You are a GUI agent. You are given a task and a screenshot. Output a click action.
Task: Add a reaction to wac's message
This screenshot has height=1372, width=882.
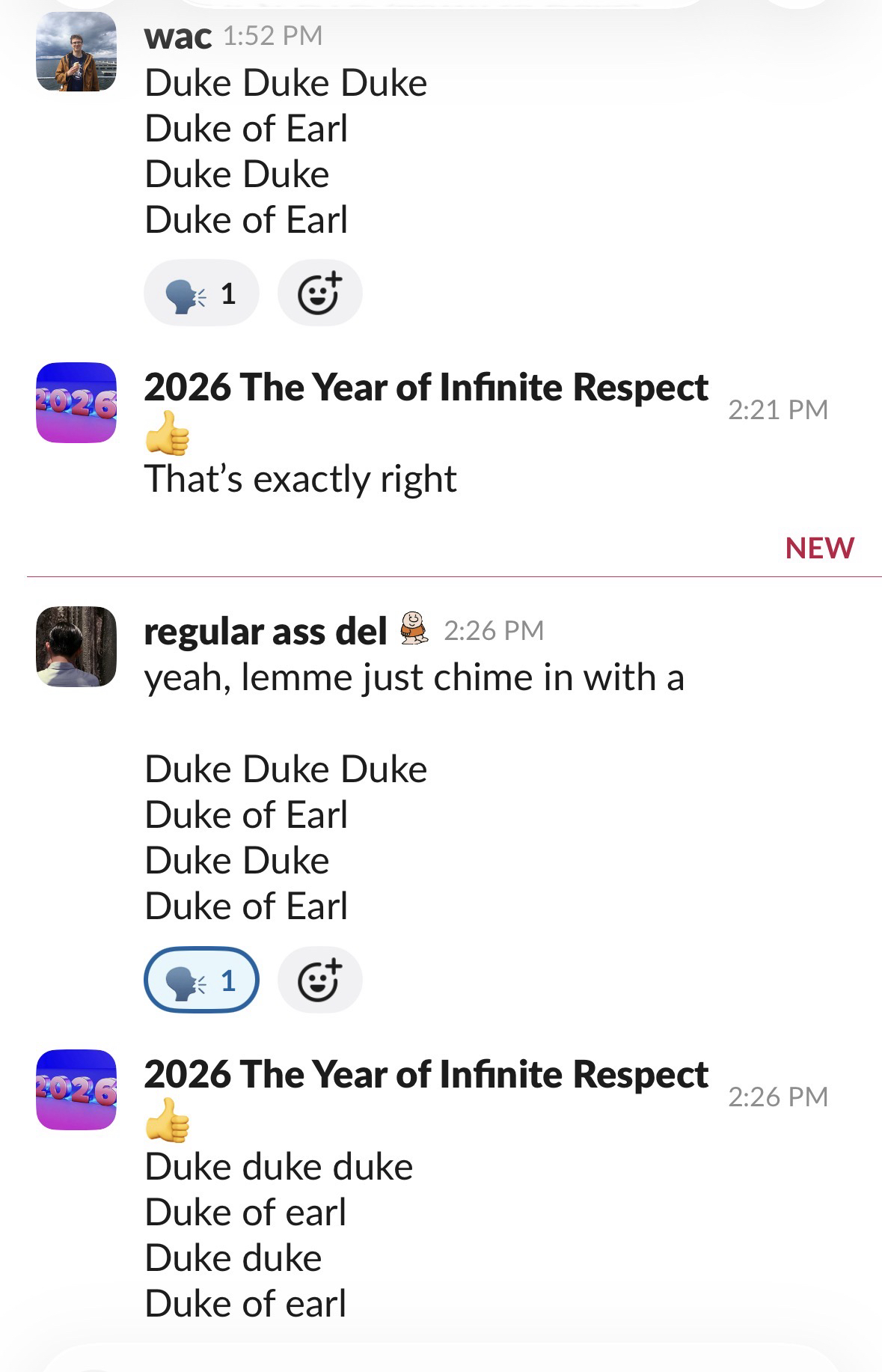click(319, 293)
